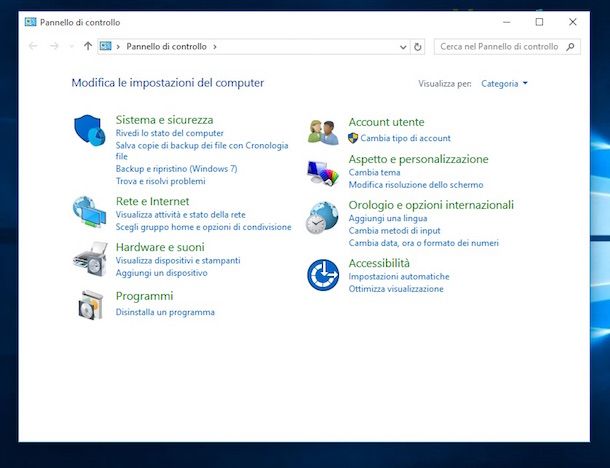Click Cambia tema link
Screen dimensions: 610x468
[x=374, y=172]
